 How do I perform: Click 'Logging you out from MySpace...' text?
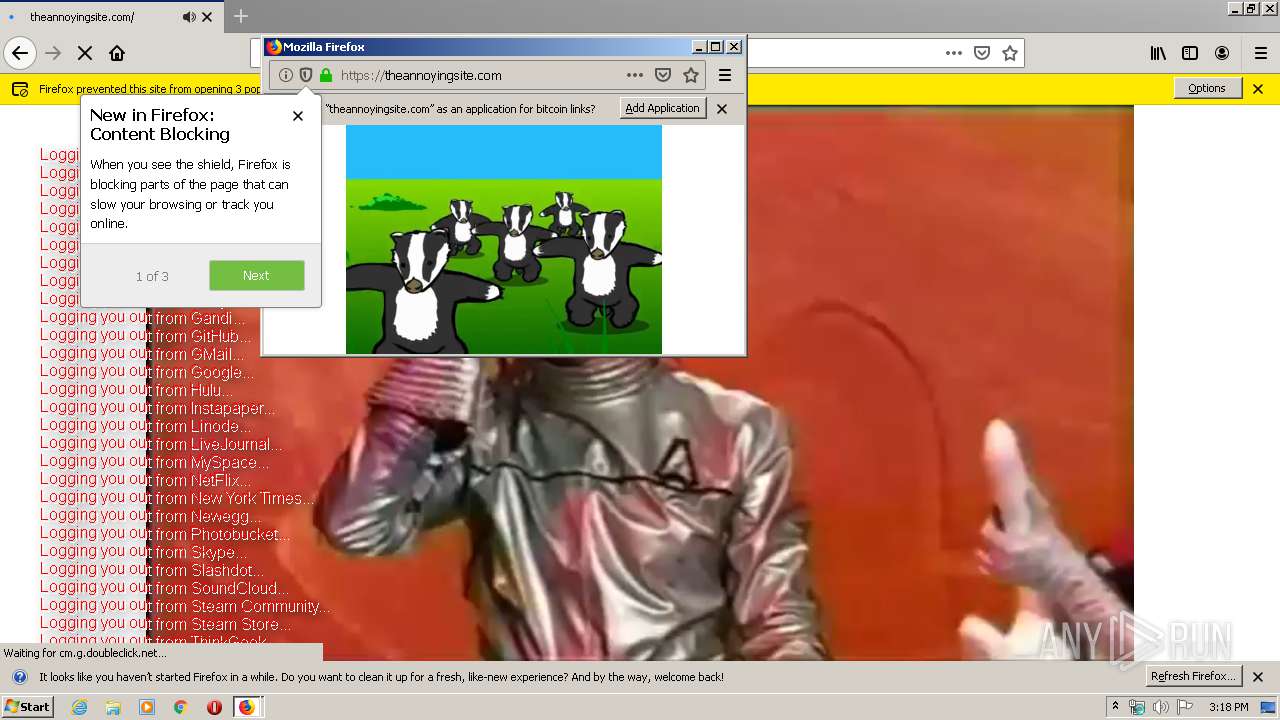[x=155, y=462]
